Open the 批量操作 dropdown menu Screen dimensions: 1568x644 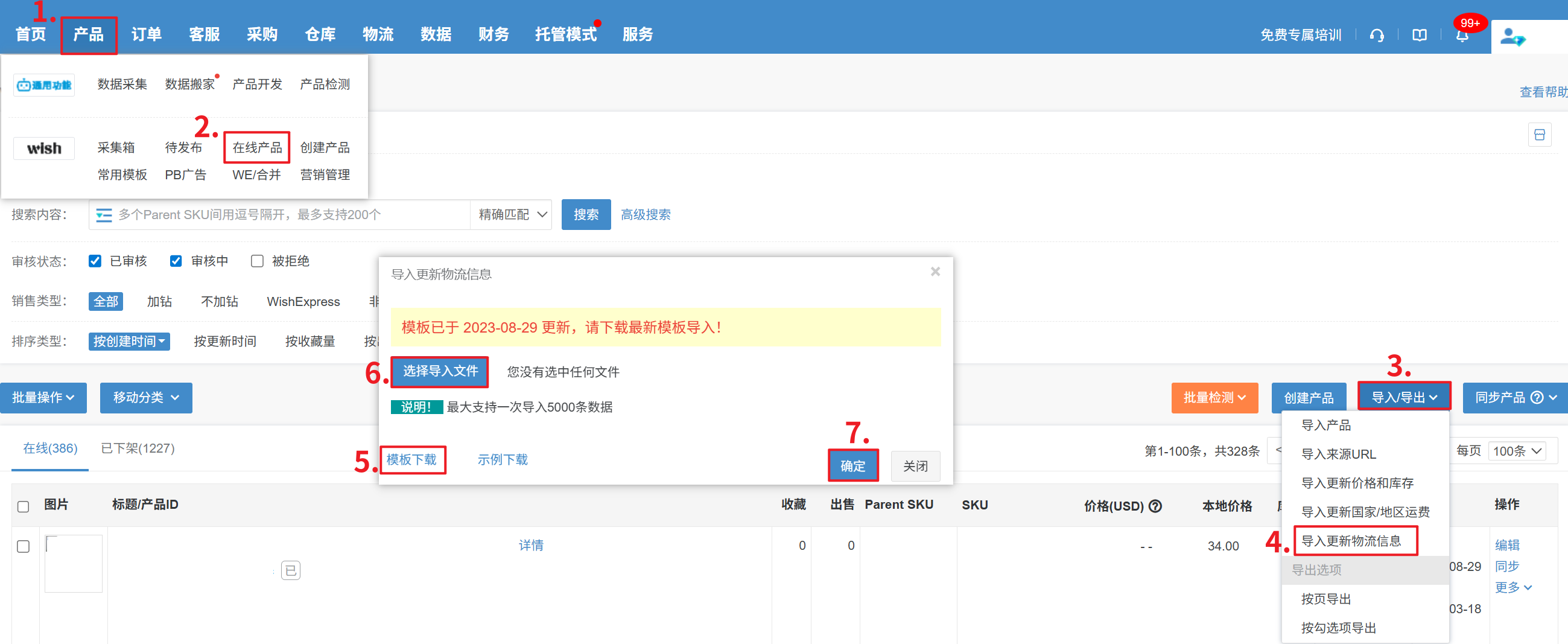coord(43,398)
